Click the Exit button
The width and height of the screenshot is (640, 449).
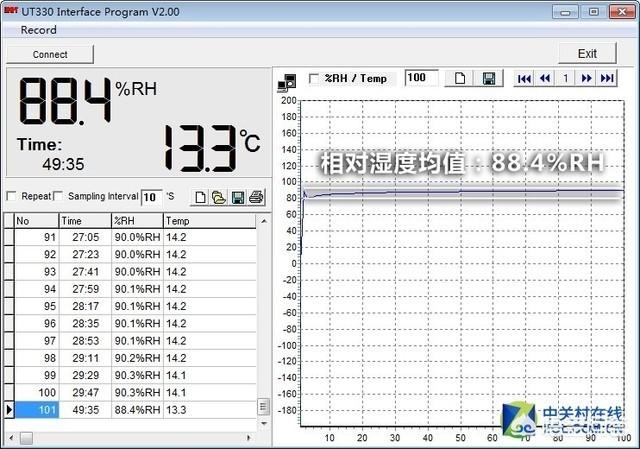[587, 53]
